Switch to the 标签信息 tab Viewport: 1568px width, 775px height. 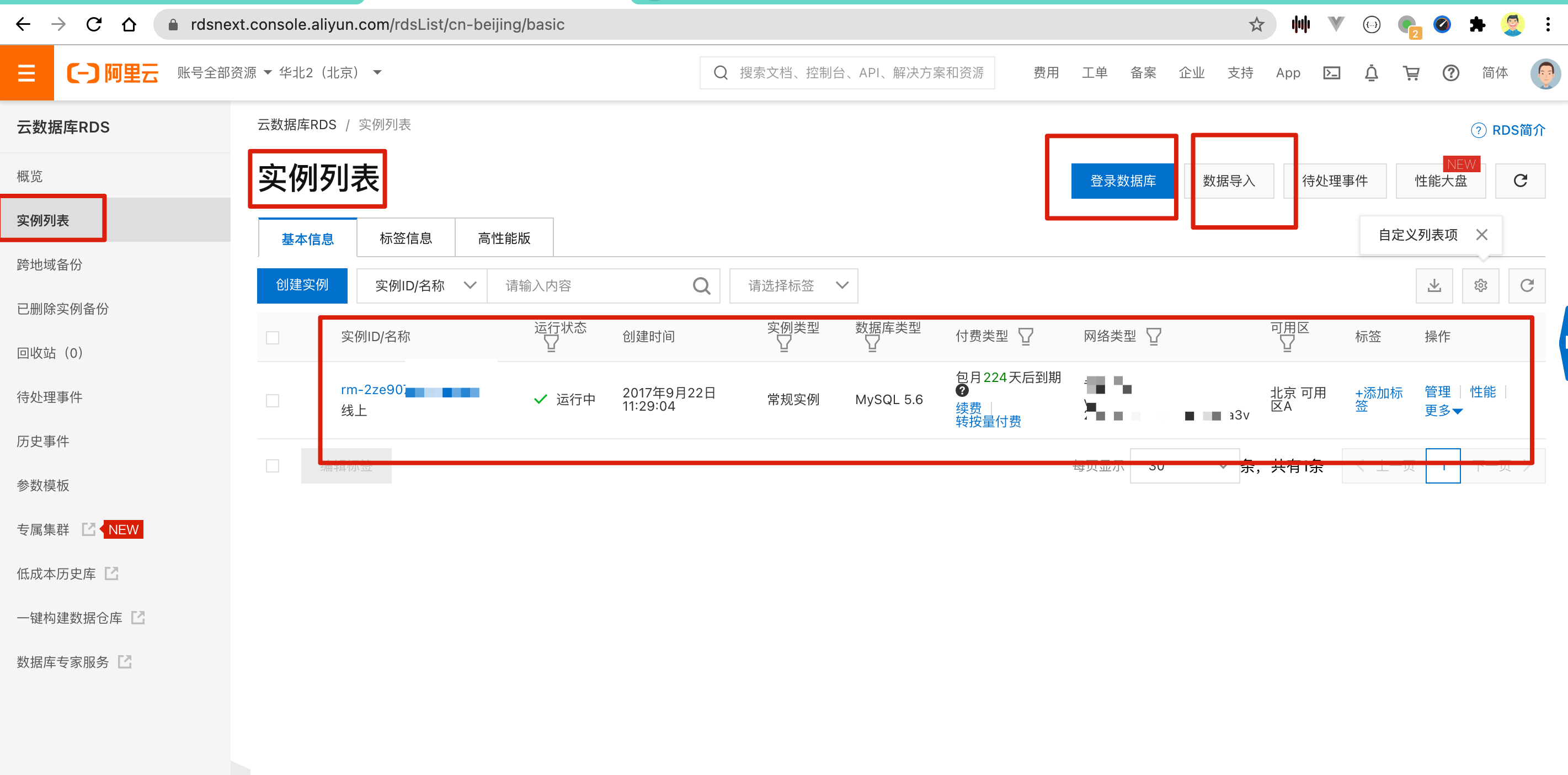pyautogui.click(x=406, y=238)
